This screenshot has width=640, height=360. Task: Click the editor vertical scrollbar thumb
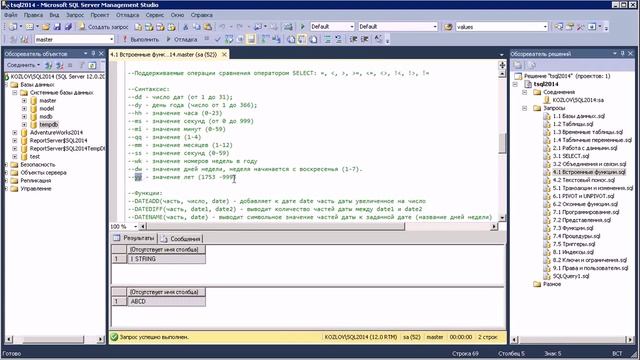click(x=502, y=143)
